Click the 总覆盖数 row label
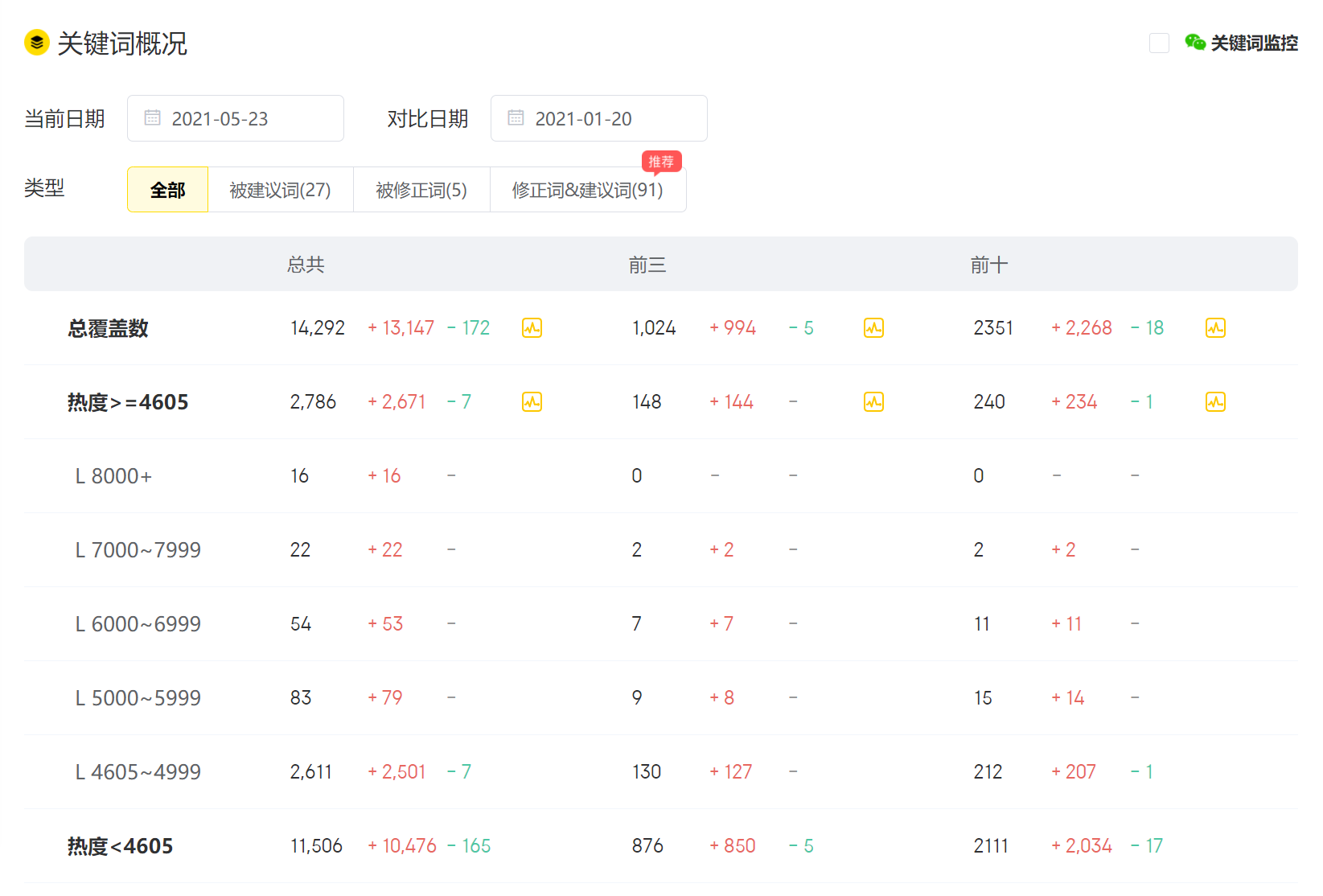The width and height of the screenshot is (1323, 896). tap(107, 327)
